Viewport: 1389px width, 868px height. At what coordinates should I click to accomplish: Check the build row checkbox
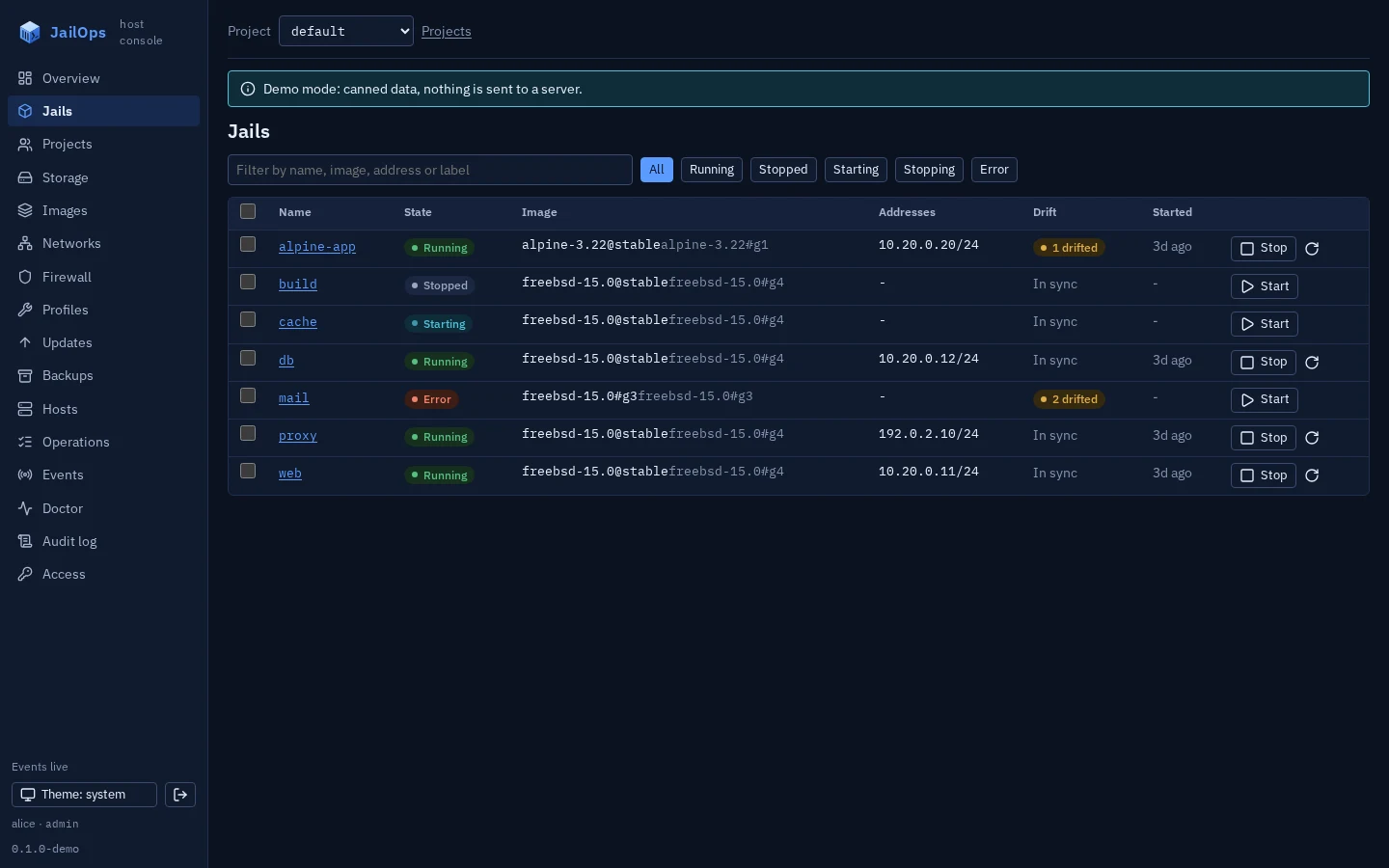coord(248,282)
